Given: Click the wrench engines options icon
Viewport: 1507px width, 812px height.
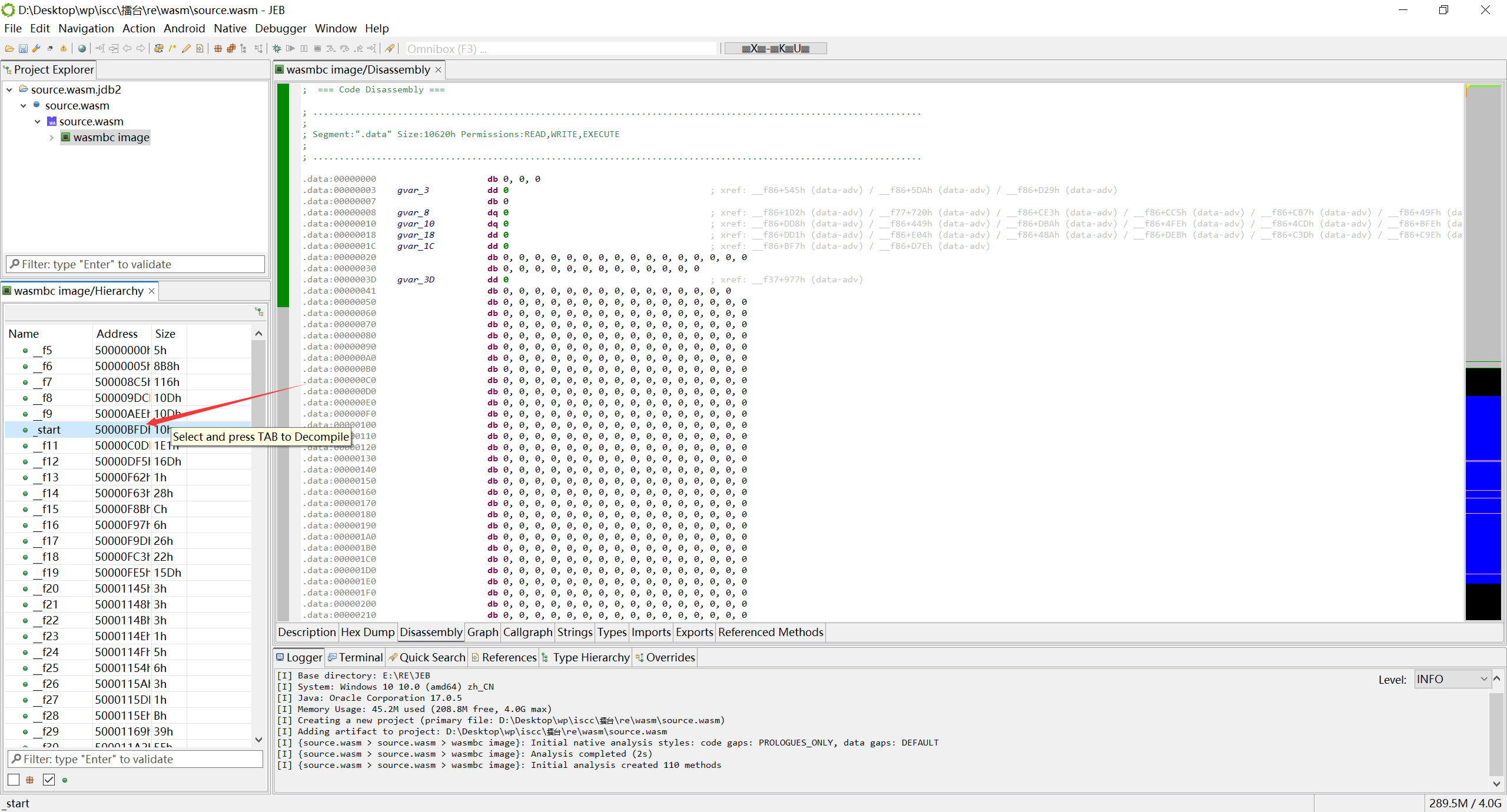Looking at the screenshot, I should [x=36, y=49].
